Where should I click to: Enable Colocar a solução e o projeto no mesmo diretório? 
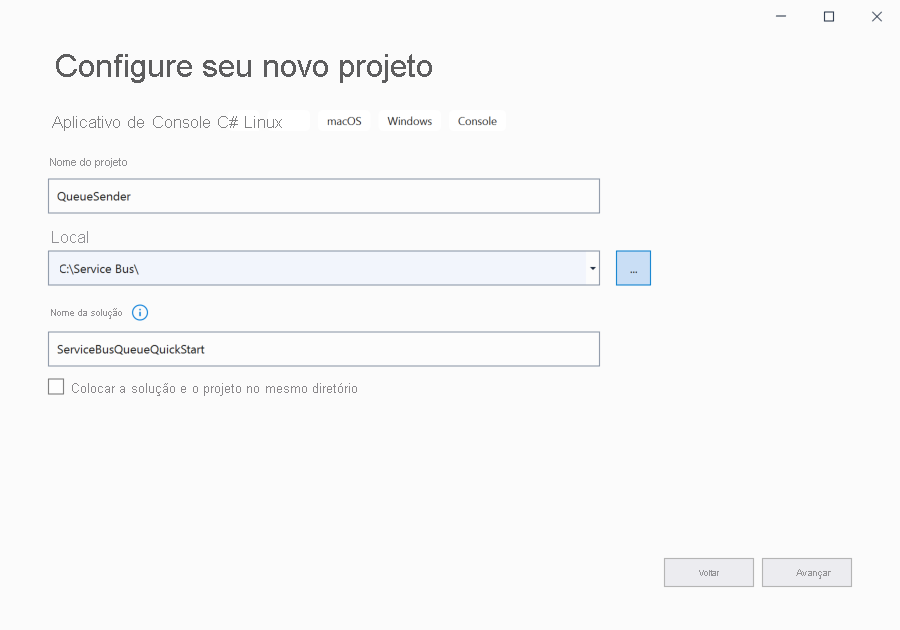tap(56, 386)
